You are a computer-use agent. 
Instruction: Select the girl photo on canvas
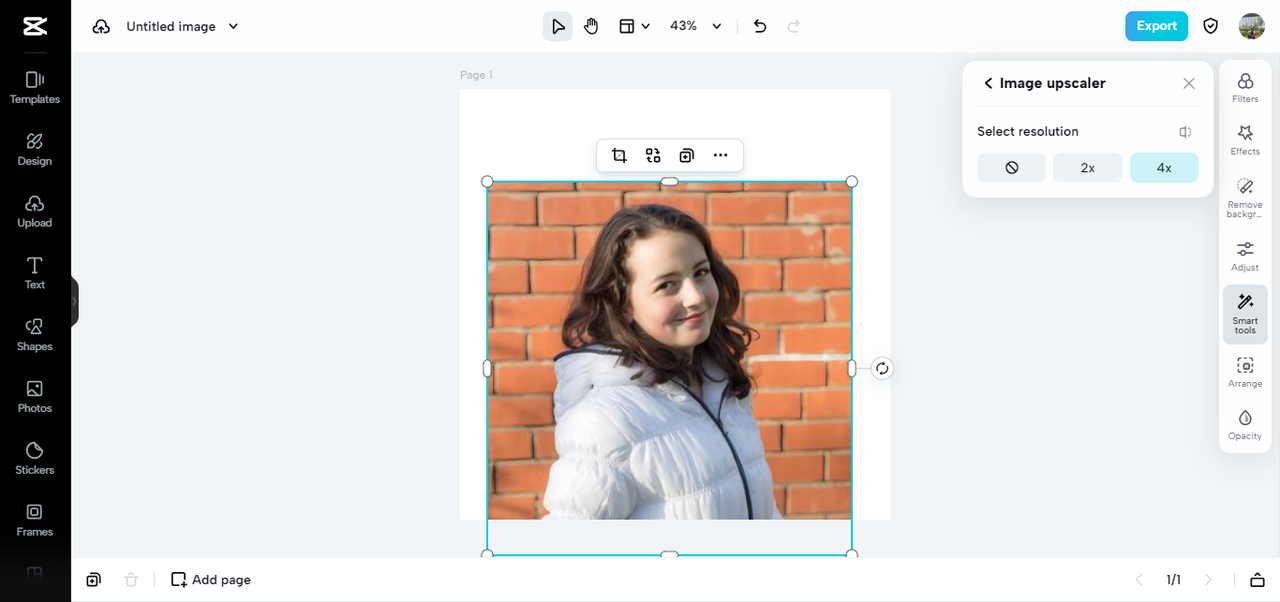669,350
